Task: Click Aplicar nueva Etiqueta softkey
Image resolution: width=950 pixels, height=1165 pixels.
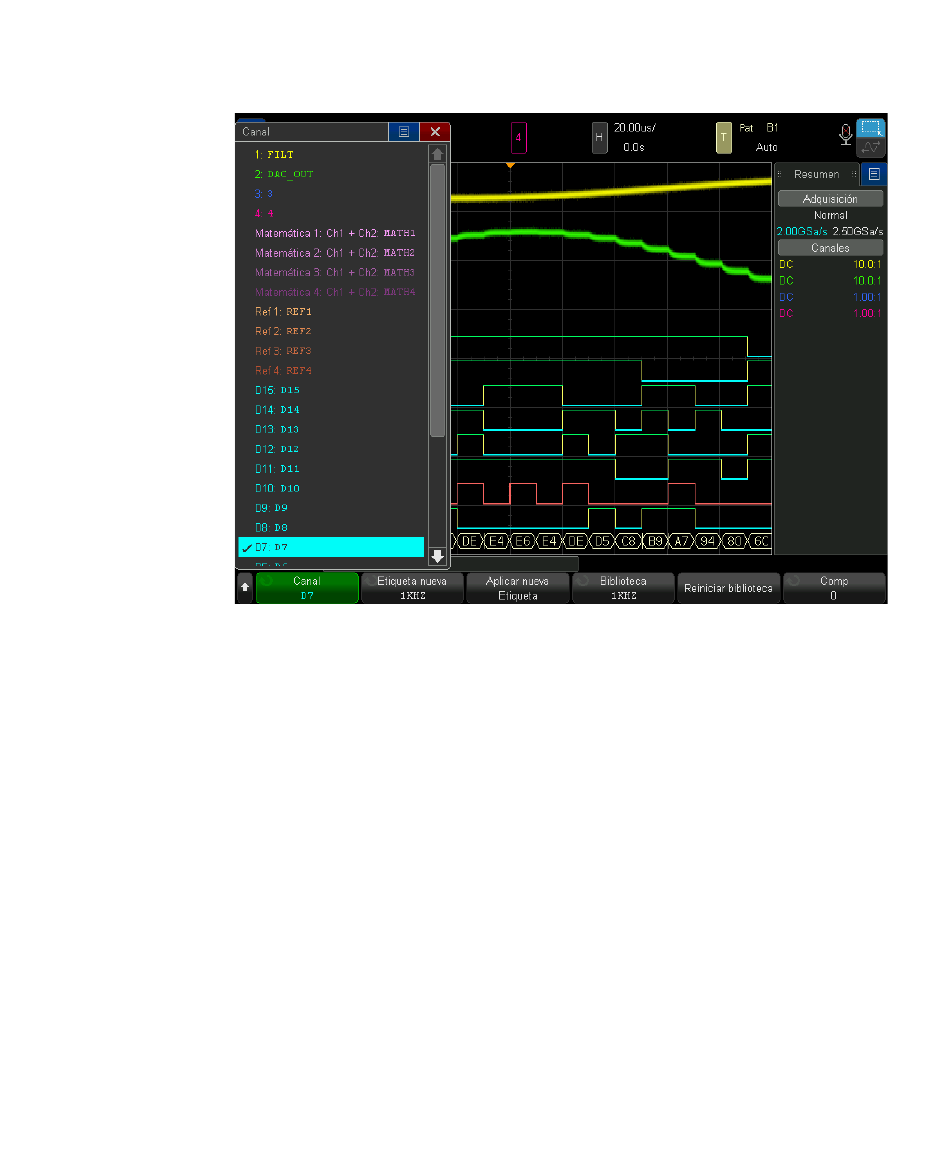Action: tap(518, 588)
